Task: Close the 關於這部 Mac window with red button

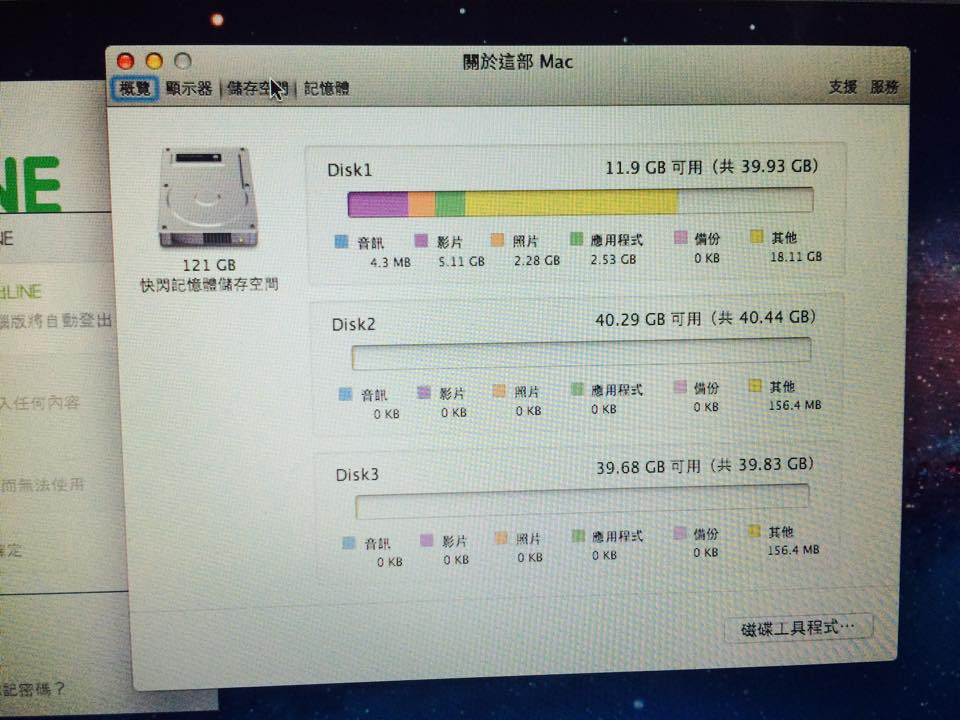Action: (x=125, y=62)
